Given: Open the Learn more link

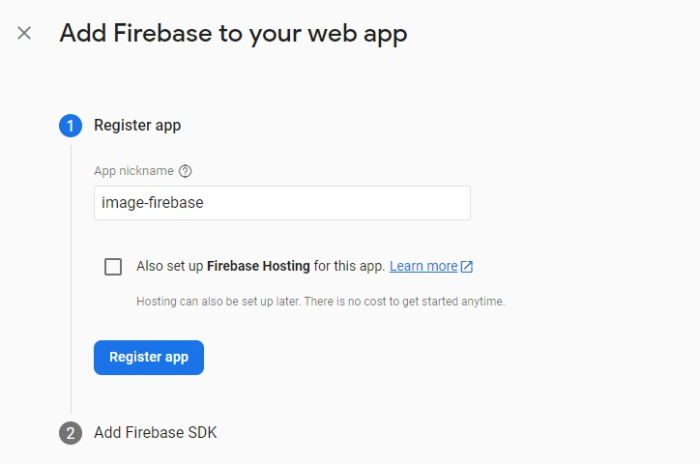Looking at the screenshot, I should [423, 267].
